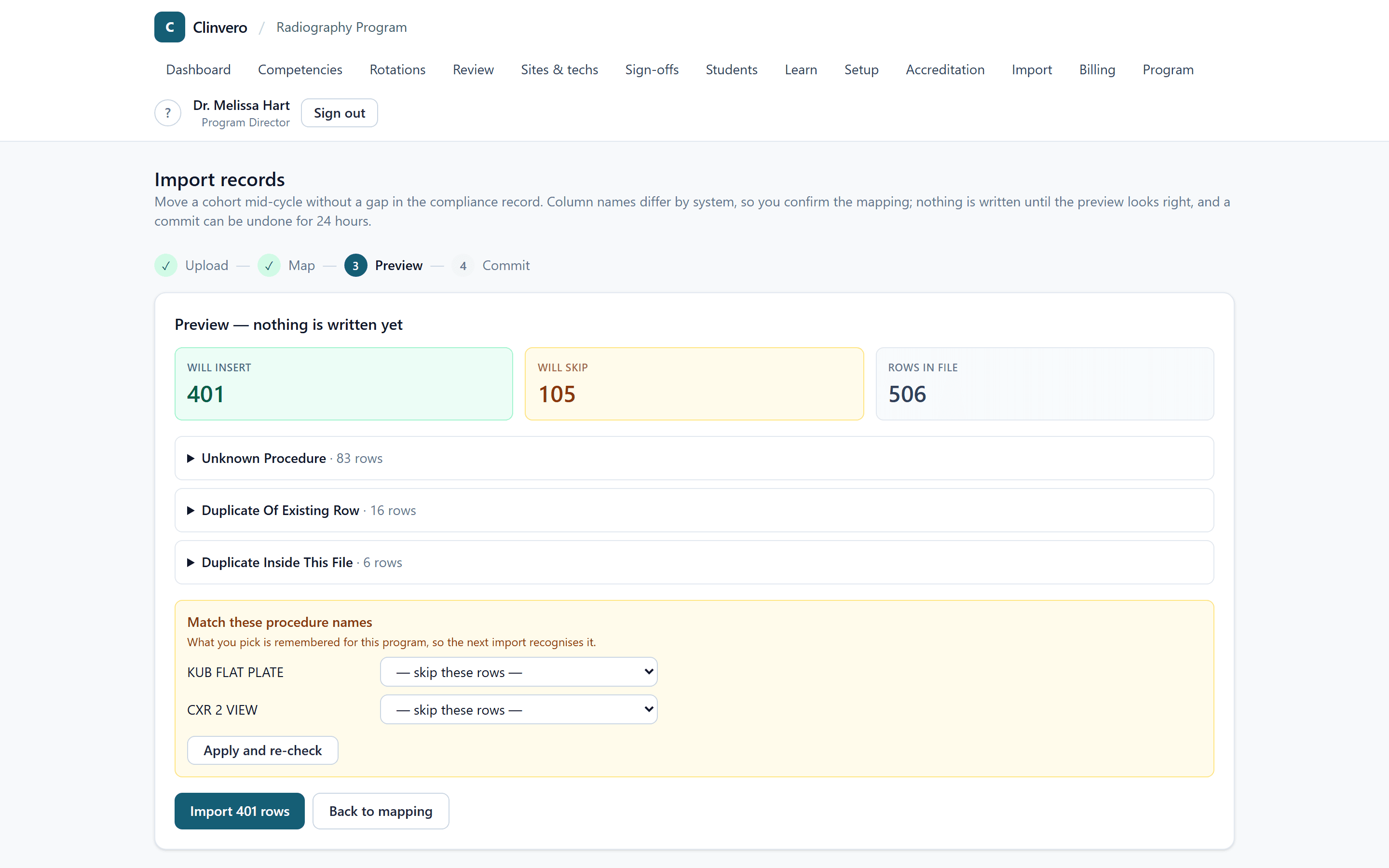The image size is (1389, 868).
Task: Click the Dr. Melissa Hart user name
Action: (241, 105)
